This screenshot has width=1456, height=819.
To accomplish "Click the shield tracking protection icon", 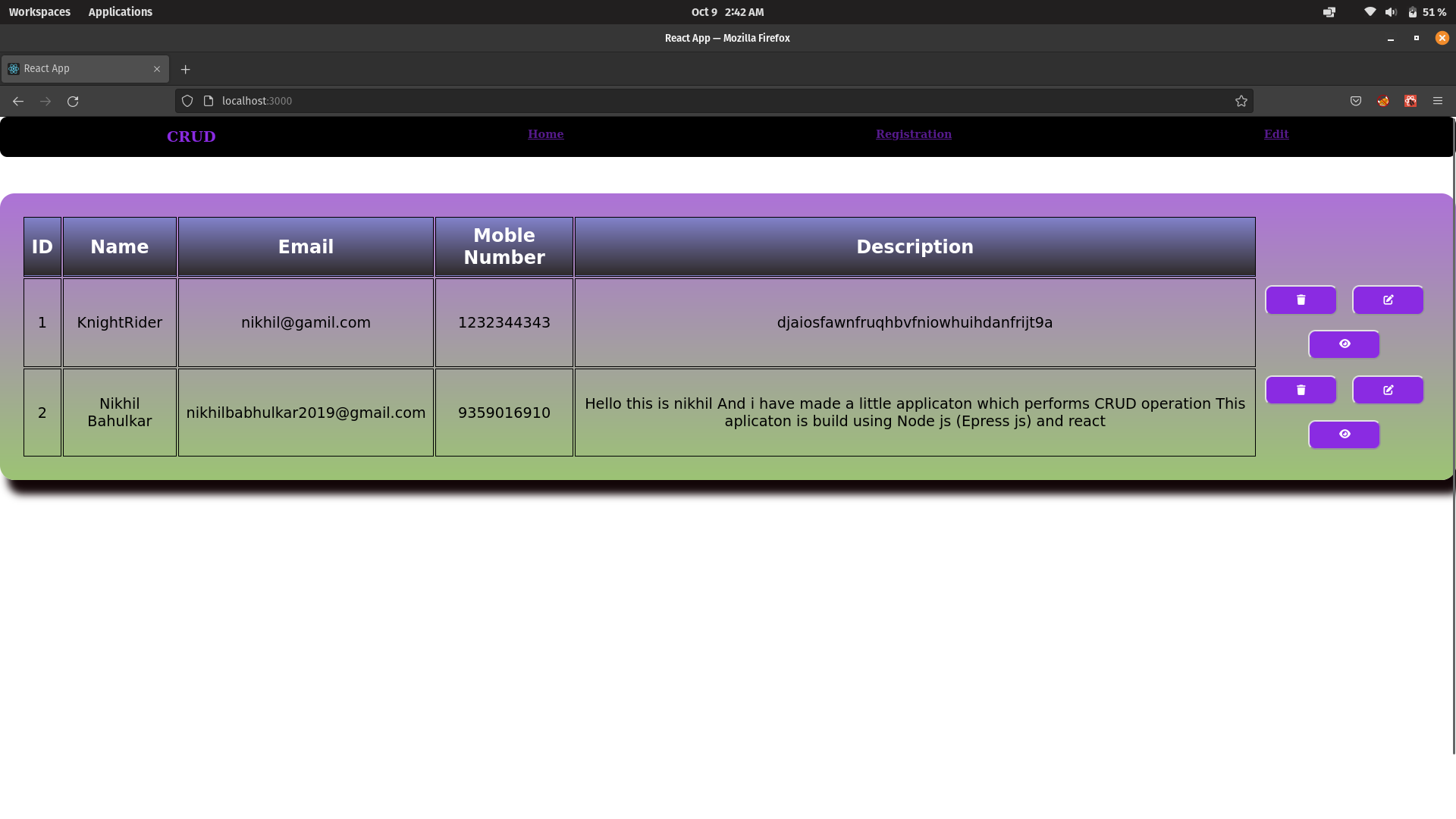I will 187,101.
